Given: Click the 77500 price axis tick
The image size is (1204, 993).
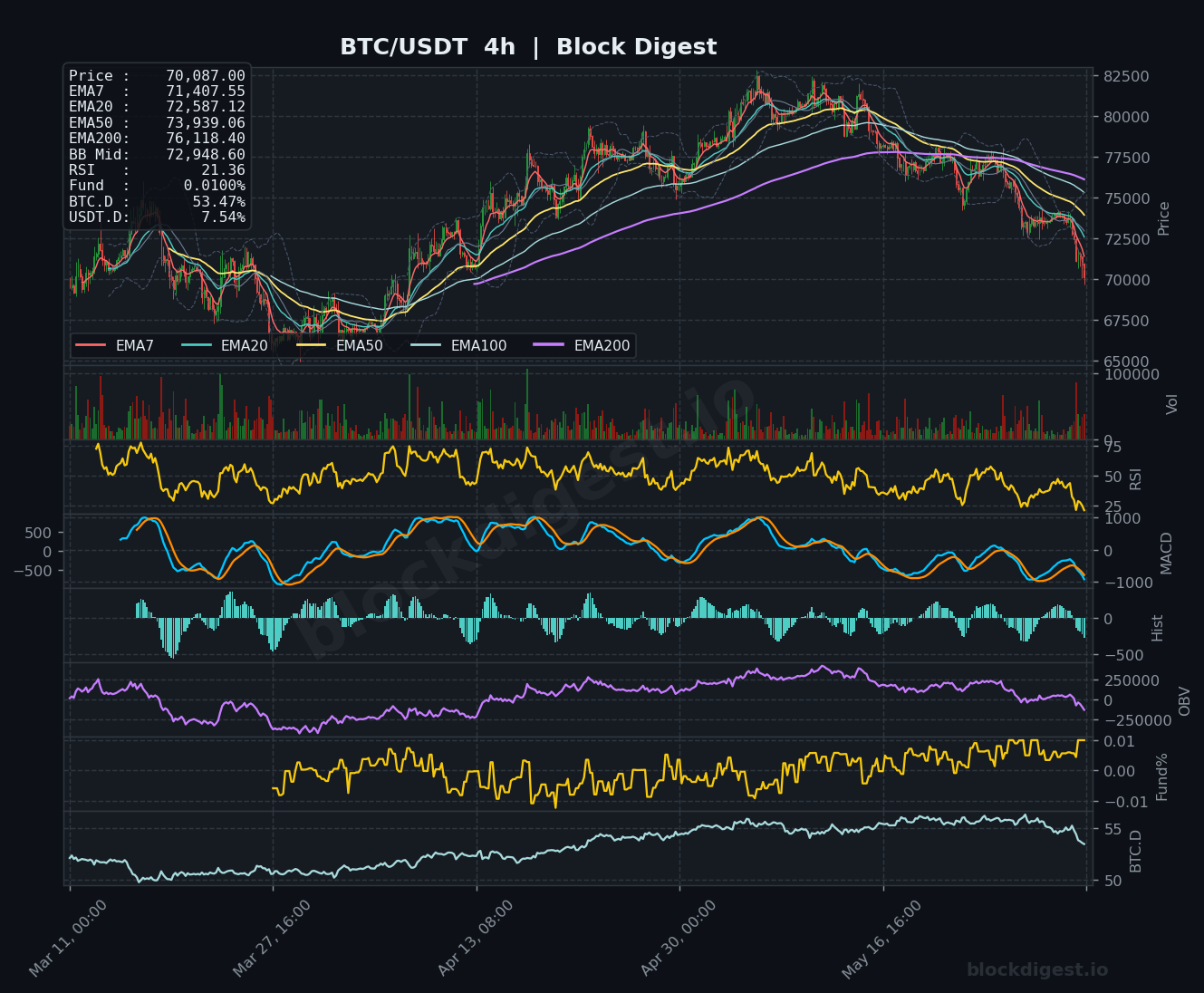Looking at the screenshot, I should [1126, 158].
